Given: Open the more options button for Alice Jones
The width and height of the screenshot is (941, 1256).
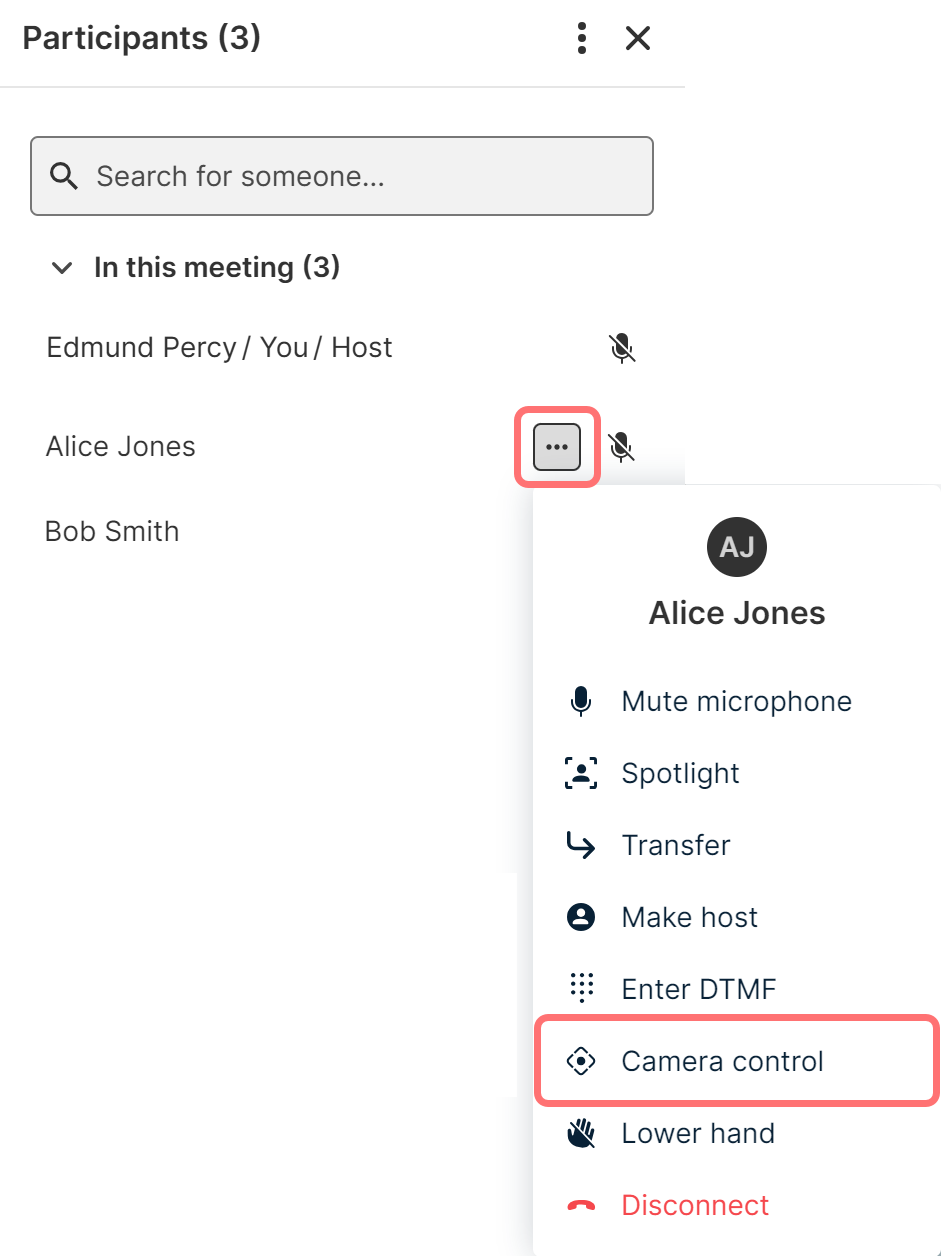Looking at the screenshot, I should (557, 447).
